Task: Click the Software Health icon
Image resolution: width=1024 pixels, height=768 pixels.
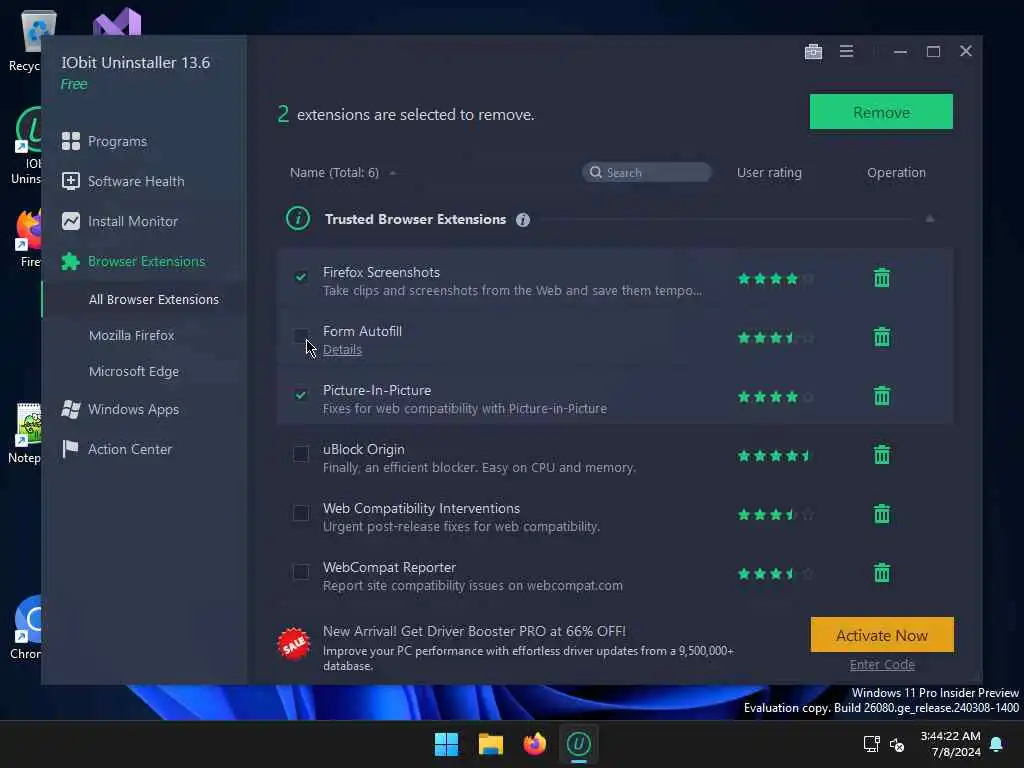Action: [x=71, y=181]
